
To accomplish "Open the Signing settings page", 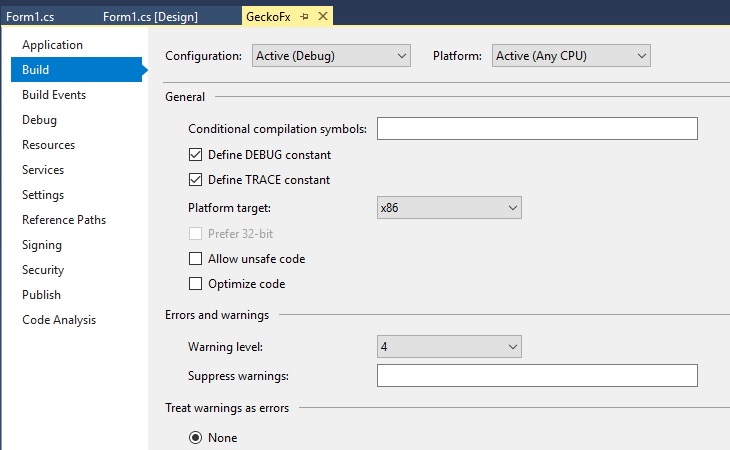I will [42, 245].
